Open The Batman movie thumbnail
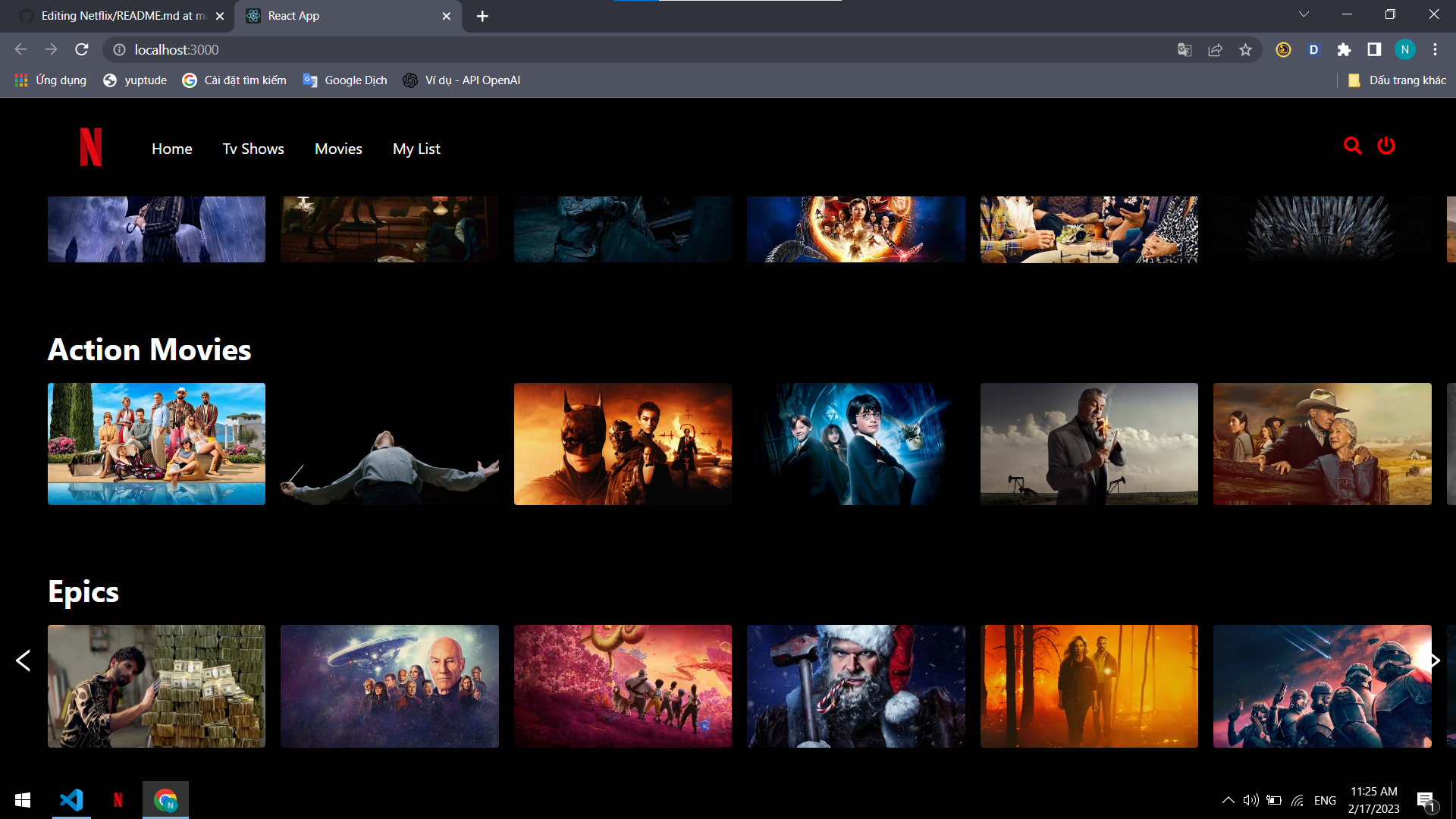The image size is (1456, 819). (622, 444)
